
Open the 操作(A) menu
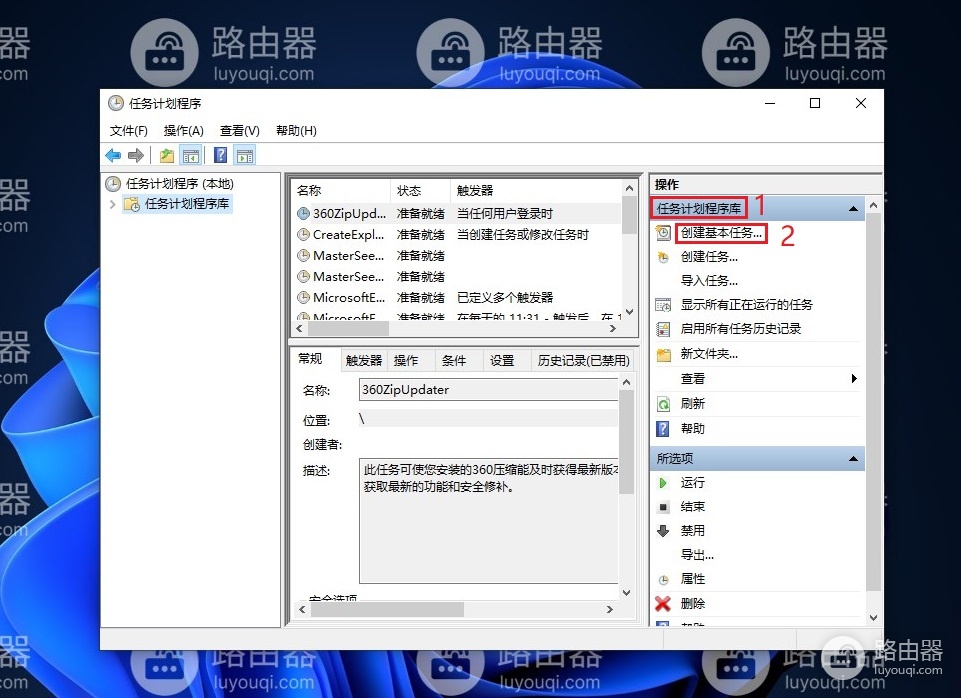coord(184,131)
